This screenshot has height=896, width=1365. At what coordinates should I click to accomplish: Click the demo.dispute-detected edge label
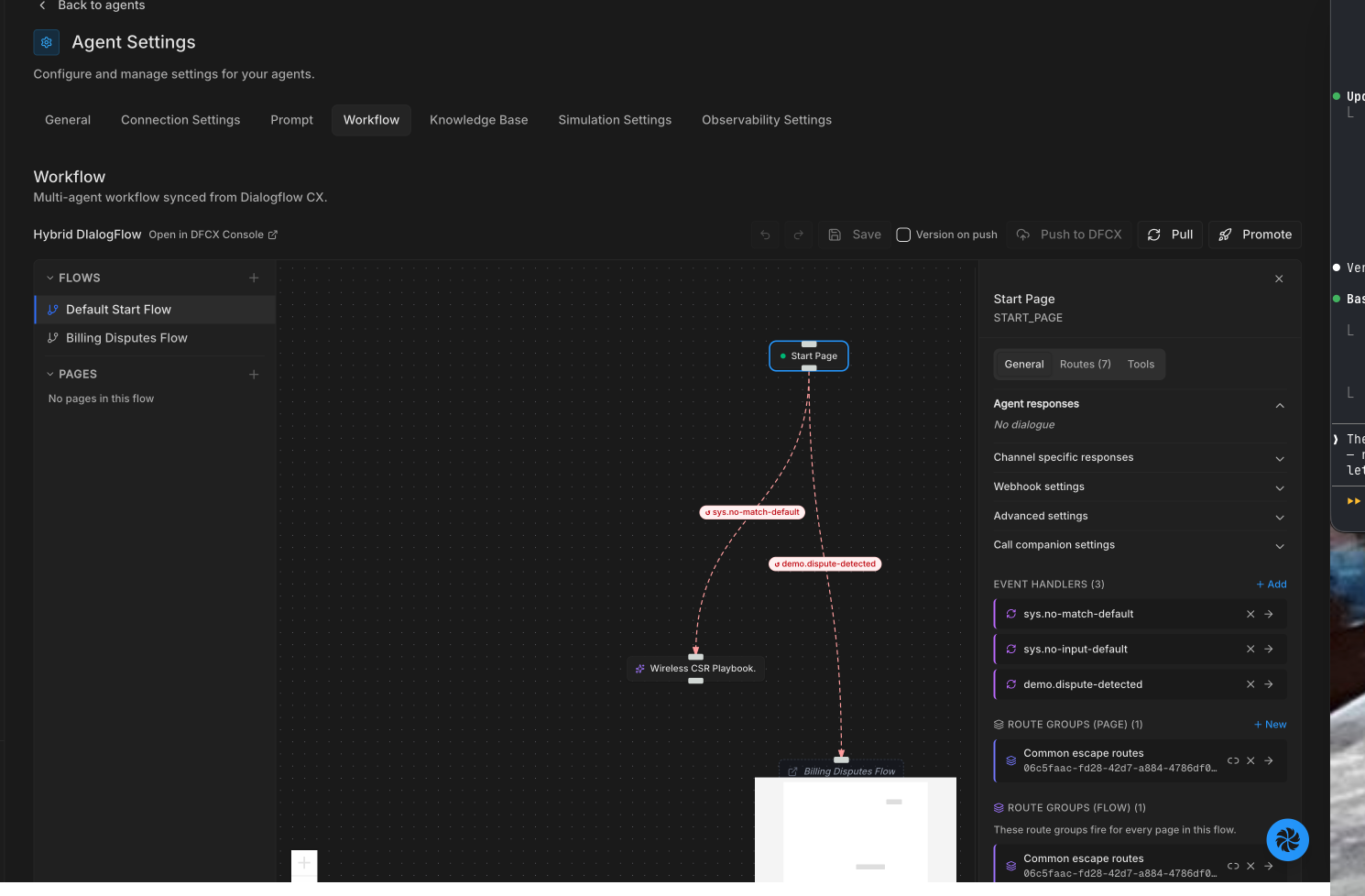pos(824,563)
